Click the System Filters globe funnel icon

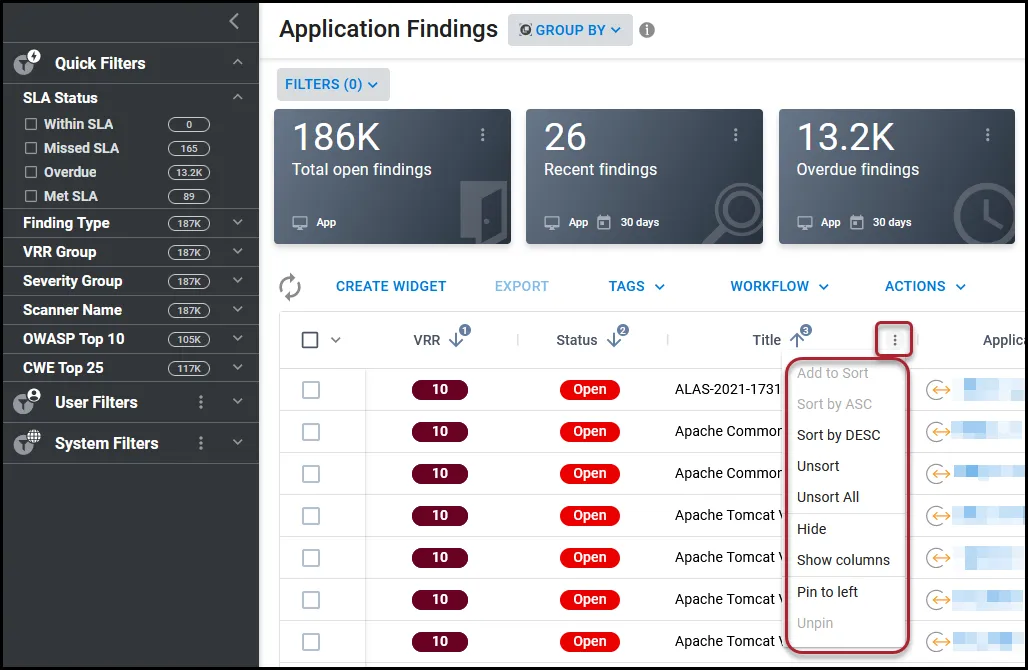coord(27,443)
